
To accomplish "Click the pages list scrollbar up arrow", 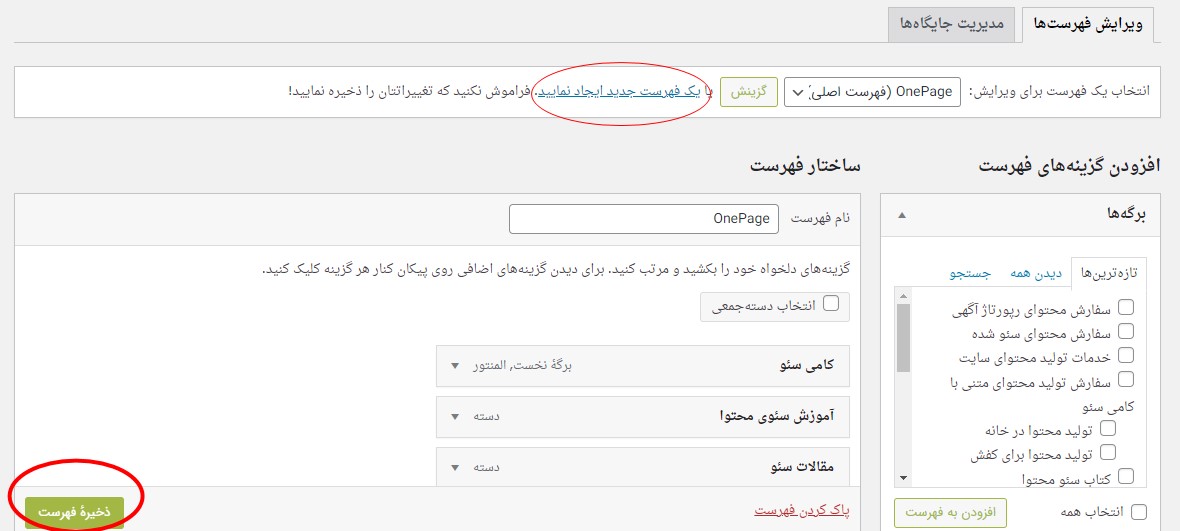I will (x=904, y=296).
